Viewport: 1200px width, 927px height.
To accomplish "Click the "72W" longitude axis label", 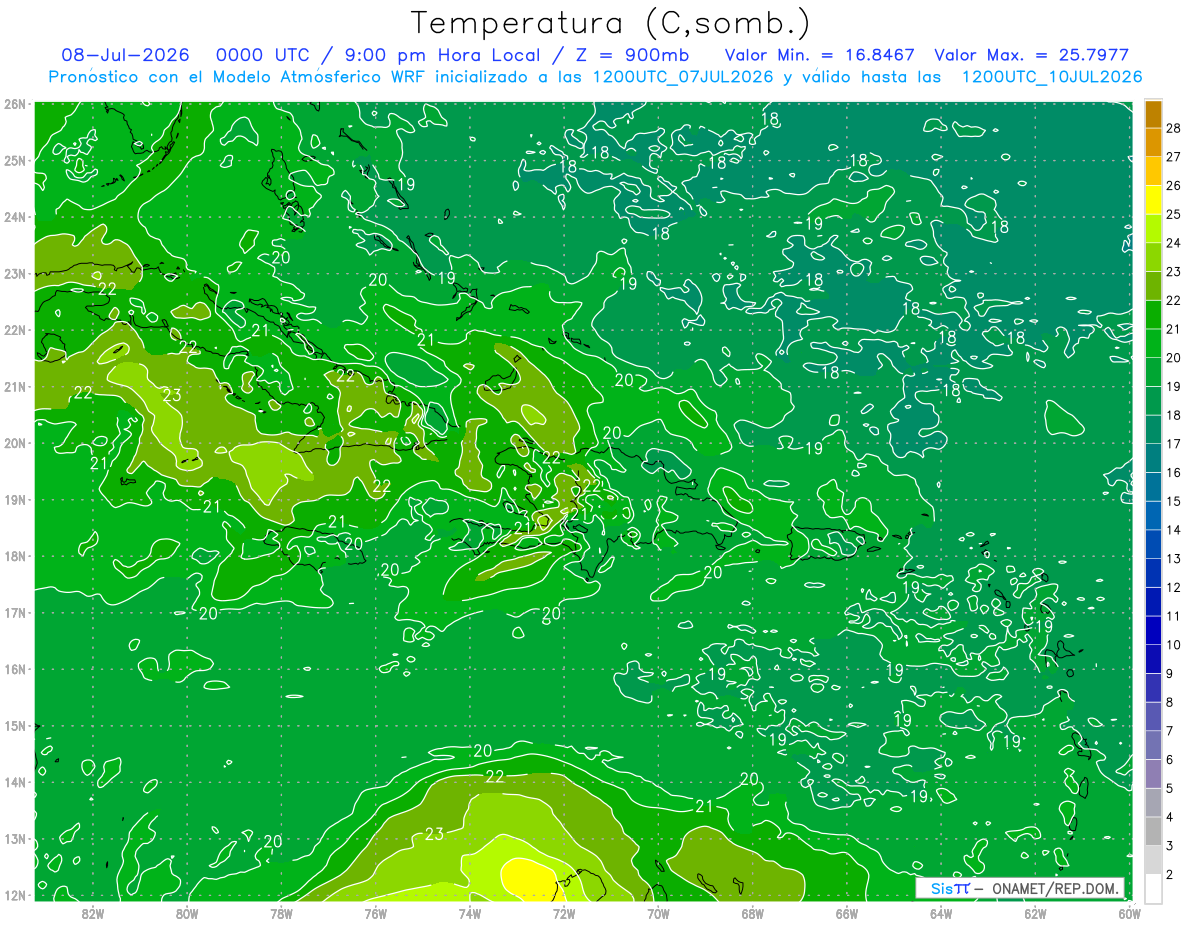I will (x=564, y=912).
